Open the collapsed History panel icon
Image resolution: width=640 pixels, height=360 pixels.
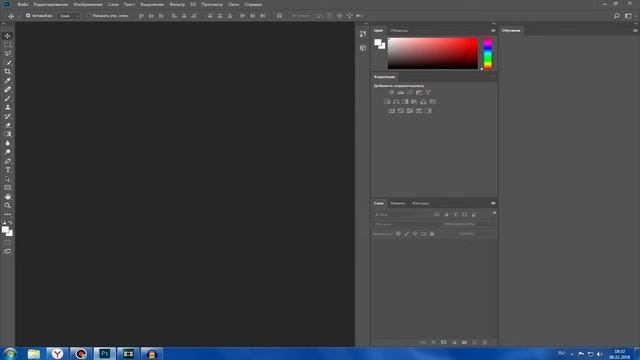[363, 34]
